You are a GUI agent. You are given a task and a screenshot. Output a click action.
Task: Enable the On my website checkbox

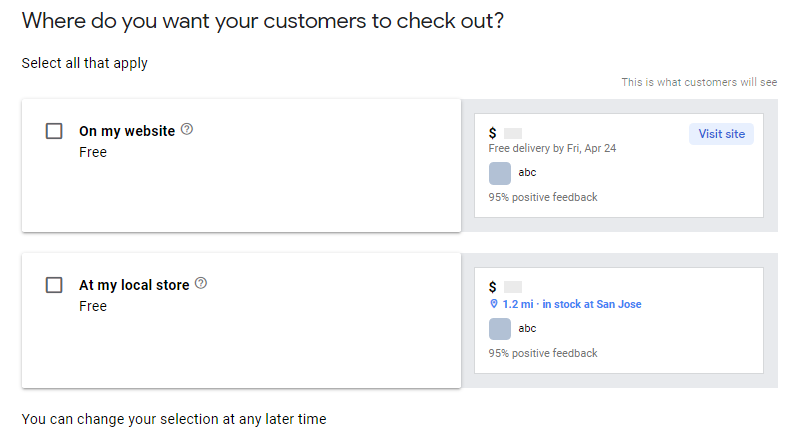coord(54,131)
